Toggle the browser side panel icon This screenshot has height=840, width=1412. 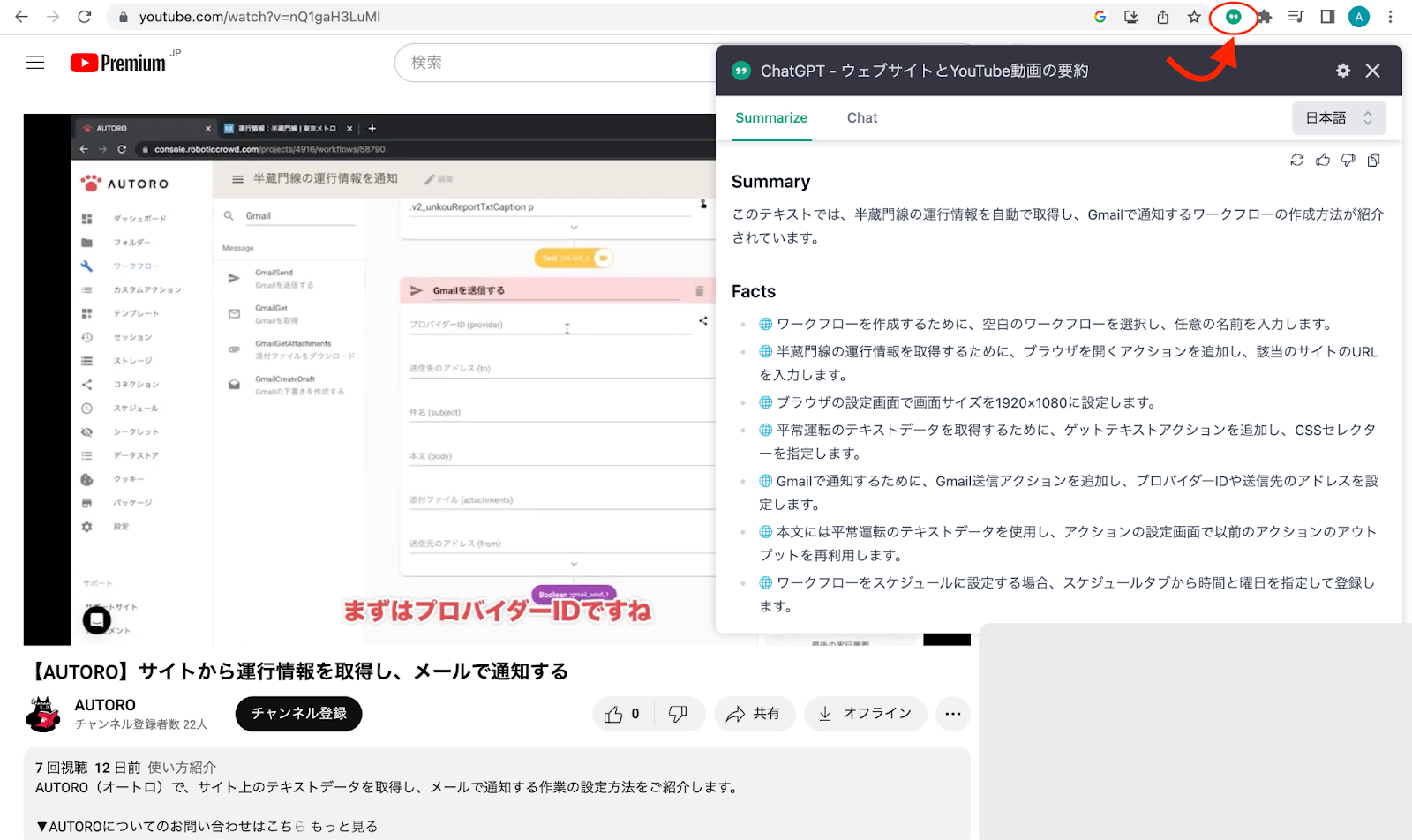click(1327, 17)
